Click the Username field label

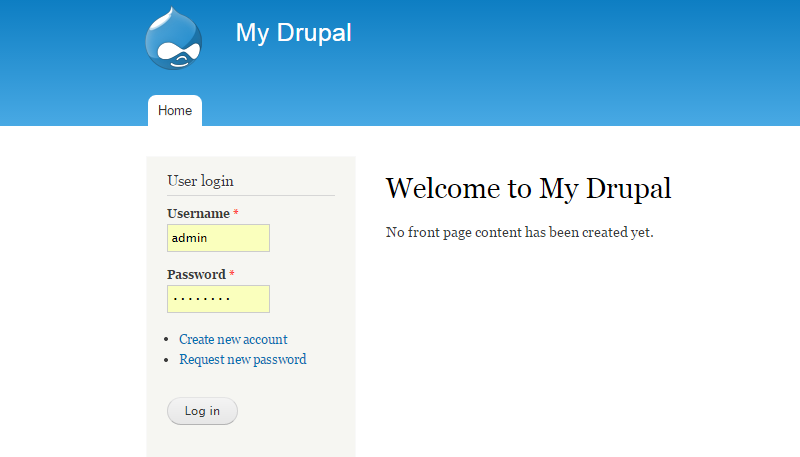[198, 214]
